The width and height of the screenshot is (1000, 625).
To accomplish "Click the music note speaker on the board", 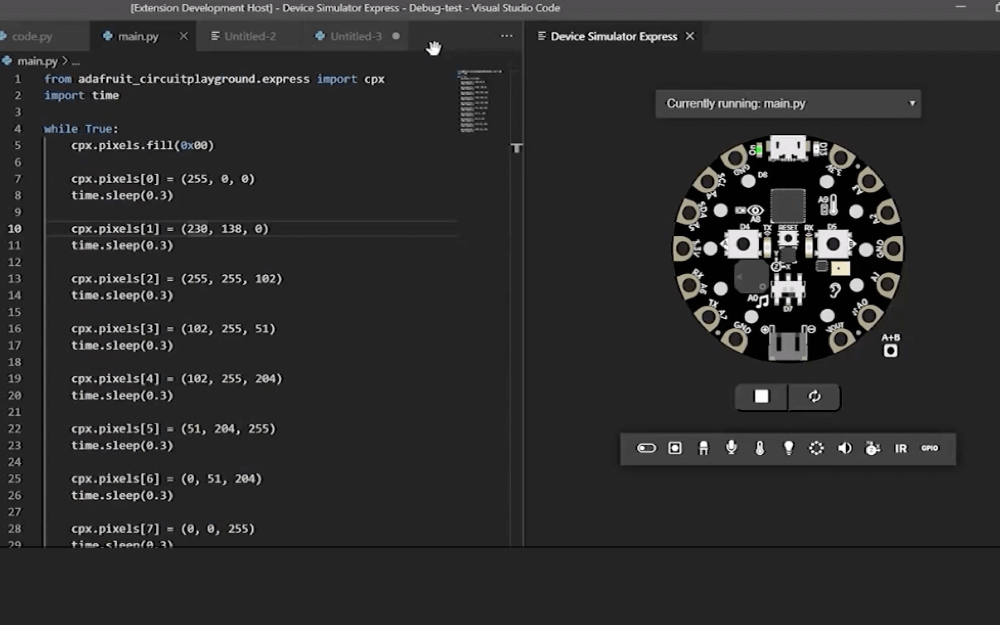I will [762, 300].
